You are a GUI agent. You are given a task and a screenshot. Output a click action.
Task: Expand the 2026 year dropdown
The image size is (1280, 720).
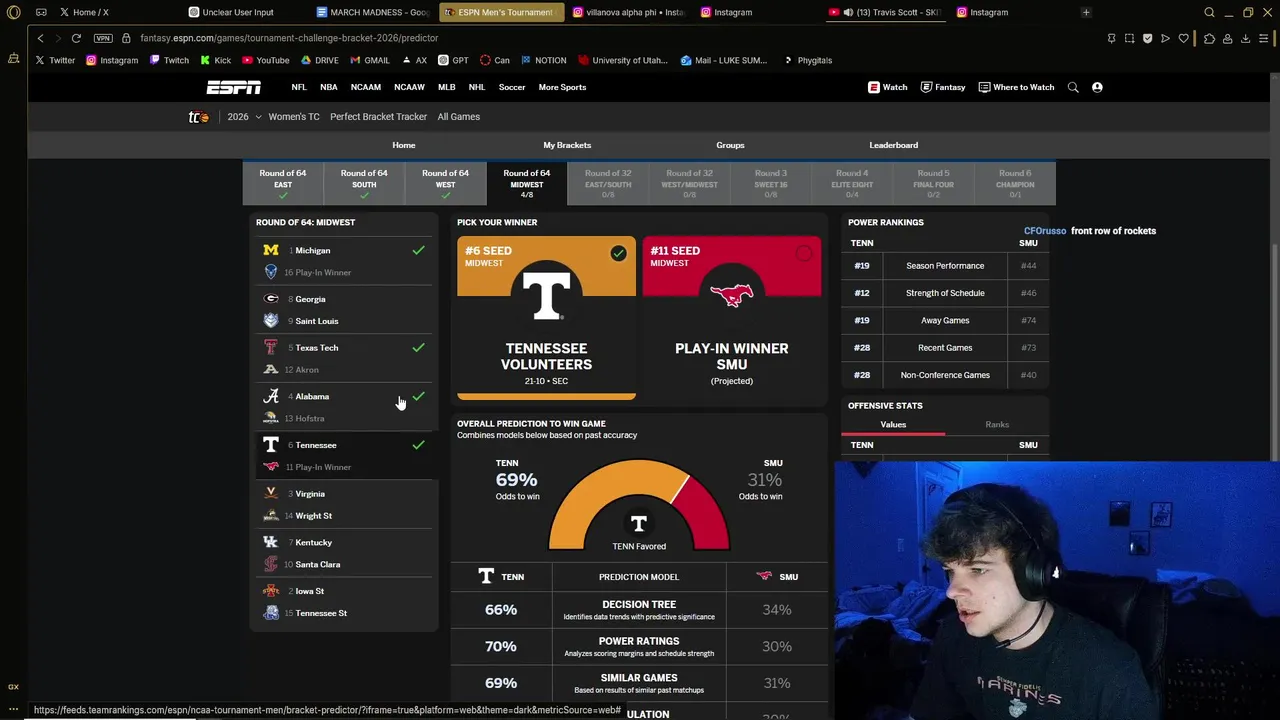(244, 117)
